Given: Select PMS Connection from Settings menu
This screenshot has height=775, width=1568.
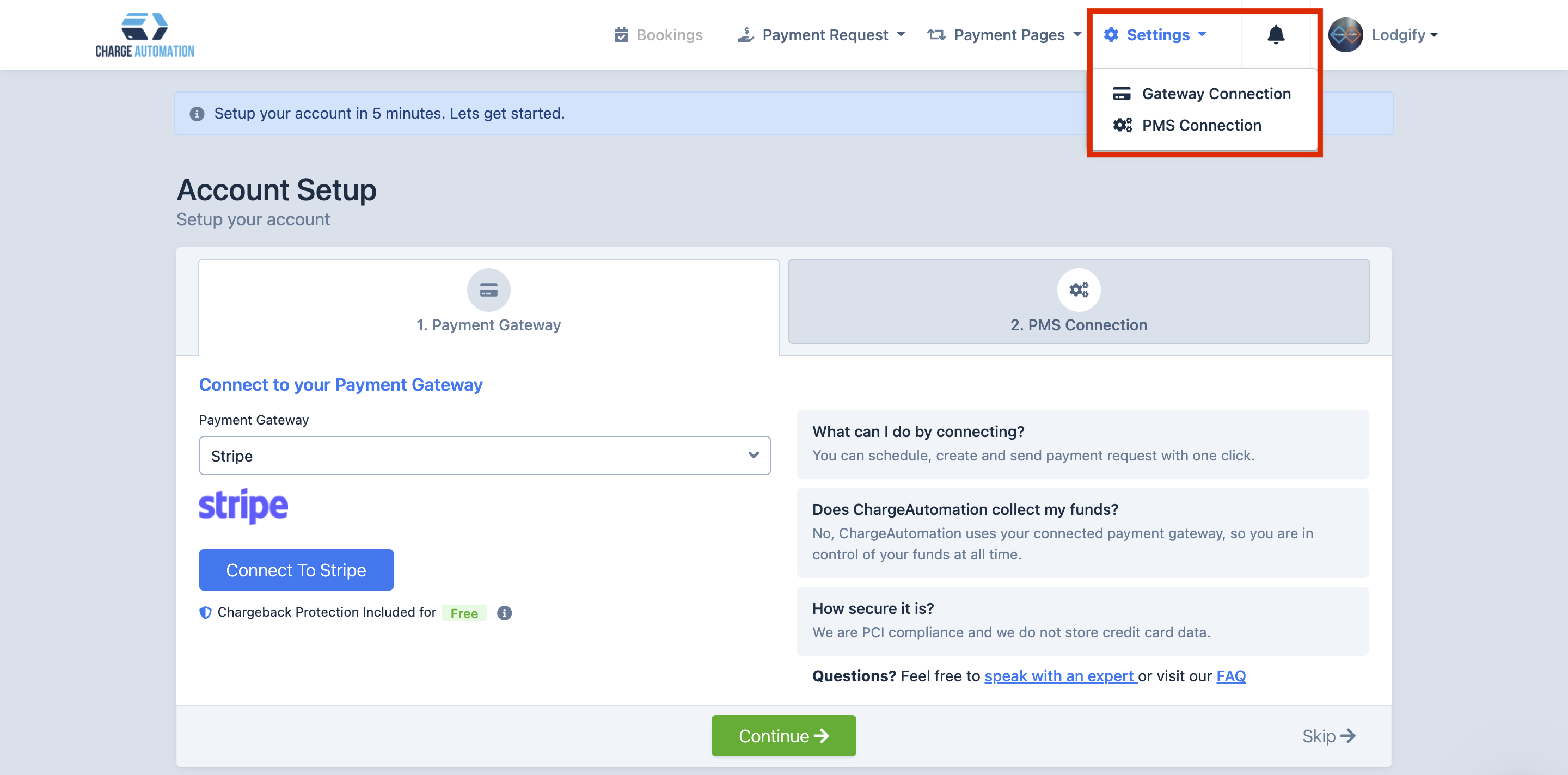Looking at the screenshot, I should pyautogui.click(x=1201, y=125).
